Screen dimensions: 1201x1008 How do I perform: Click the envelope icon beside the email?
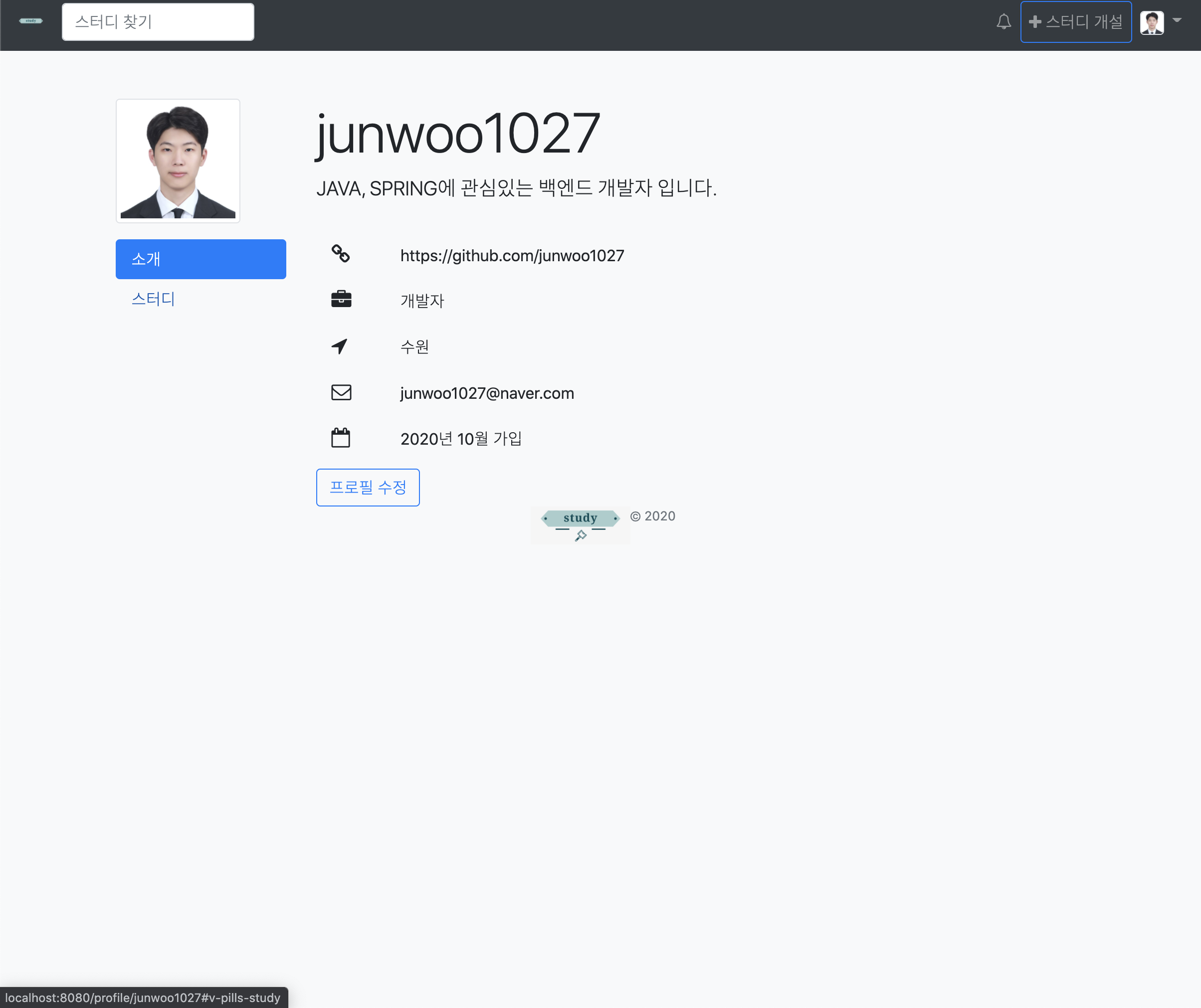coord(341,392)
